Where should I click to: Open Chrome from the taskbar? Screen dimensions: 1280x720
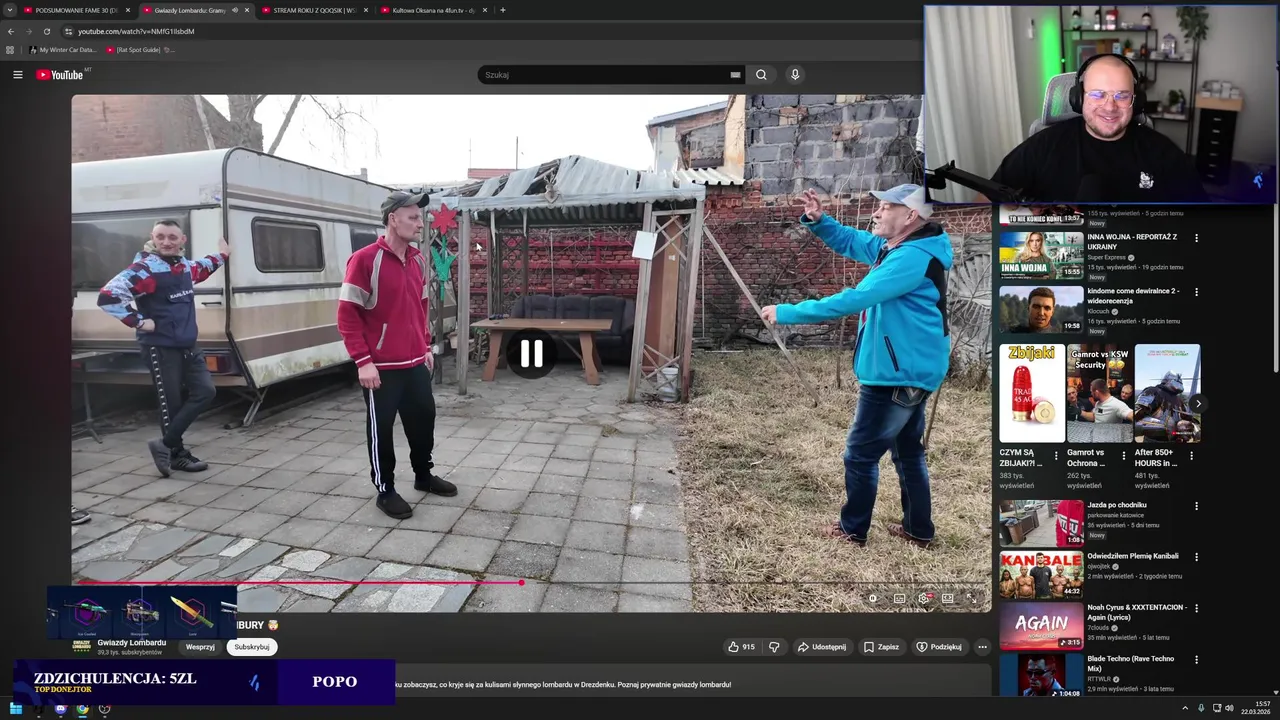pos(82,709)
